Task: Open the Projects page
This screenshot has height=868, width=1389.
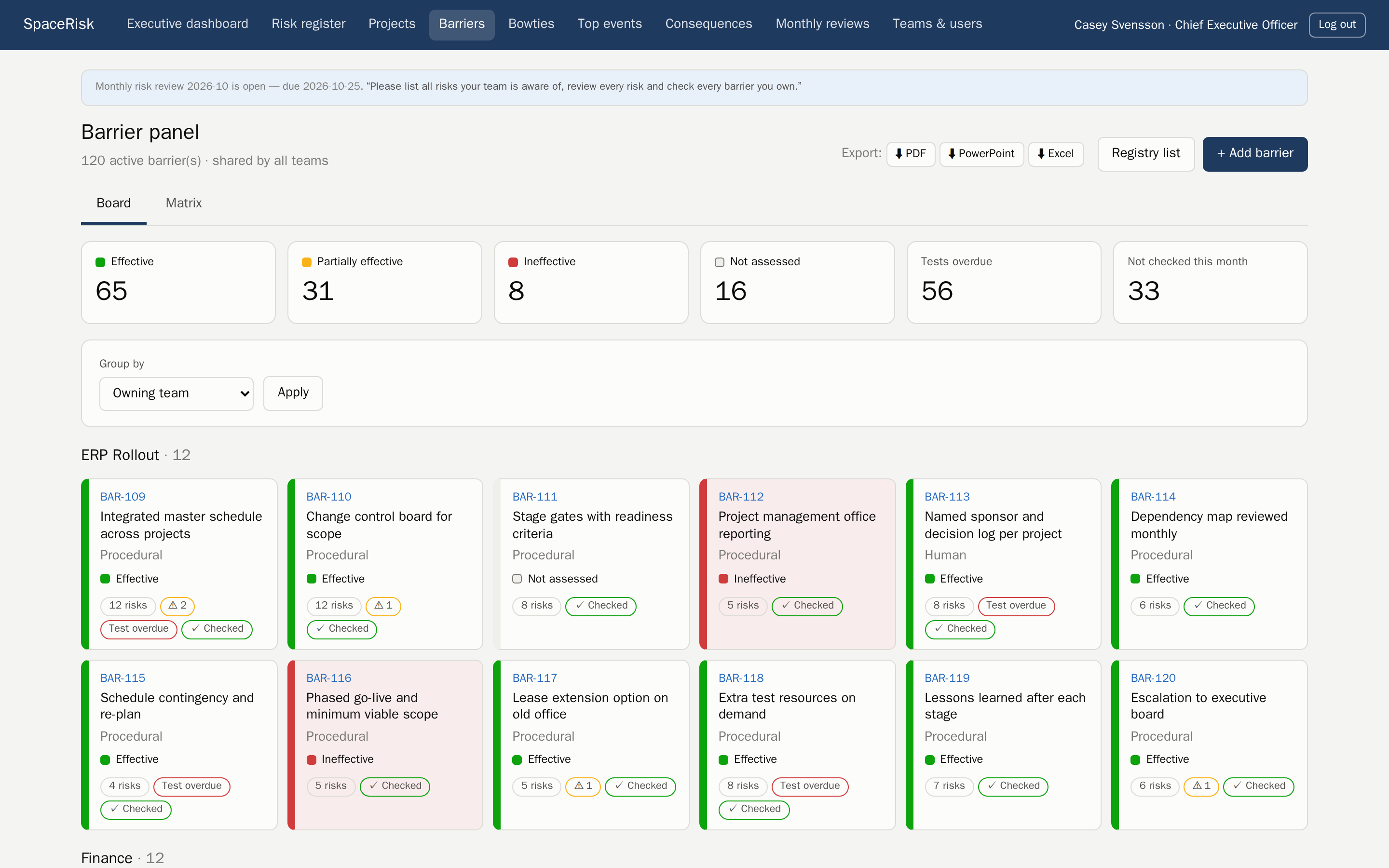Action: (392, 24)
